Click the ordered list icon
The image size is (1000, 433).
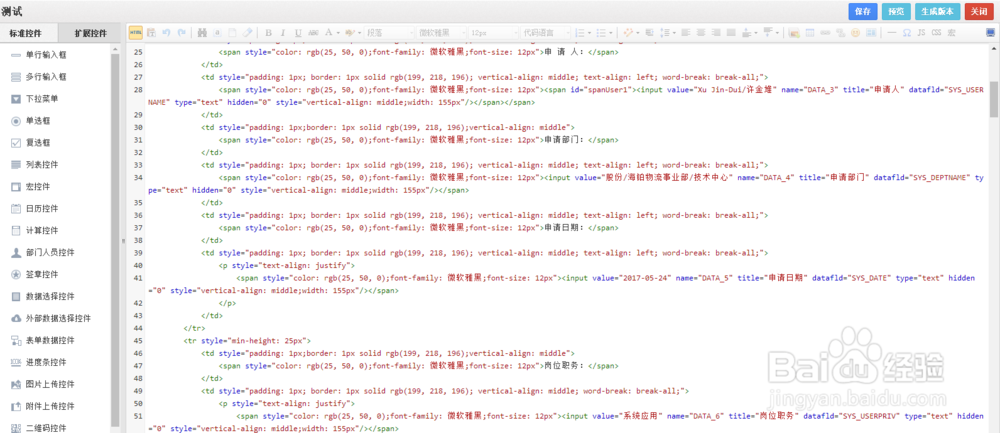[x=580, y=33]
